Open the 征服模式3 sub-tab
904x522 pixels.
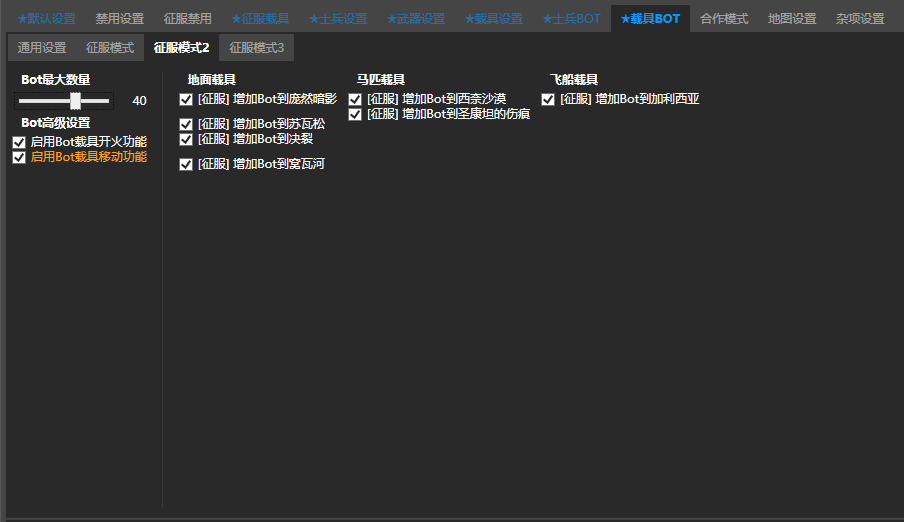256,48
